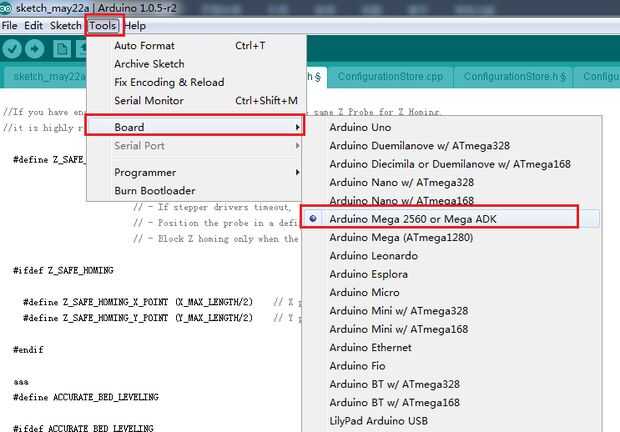This screenshot has height=432, width=620.
Task: Select Arduino Ethernet board
Action: point(451,347)
